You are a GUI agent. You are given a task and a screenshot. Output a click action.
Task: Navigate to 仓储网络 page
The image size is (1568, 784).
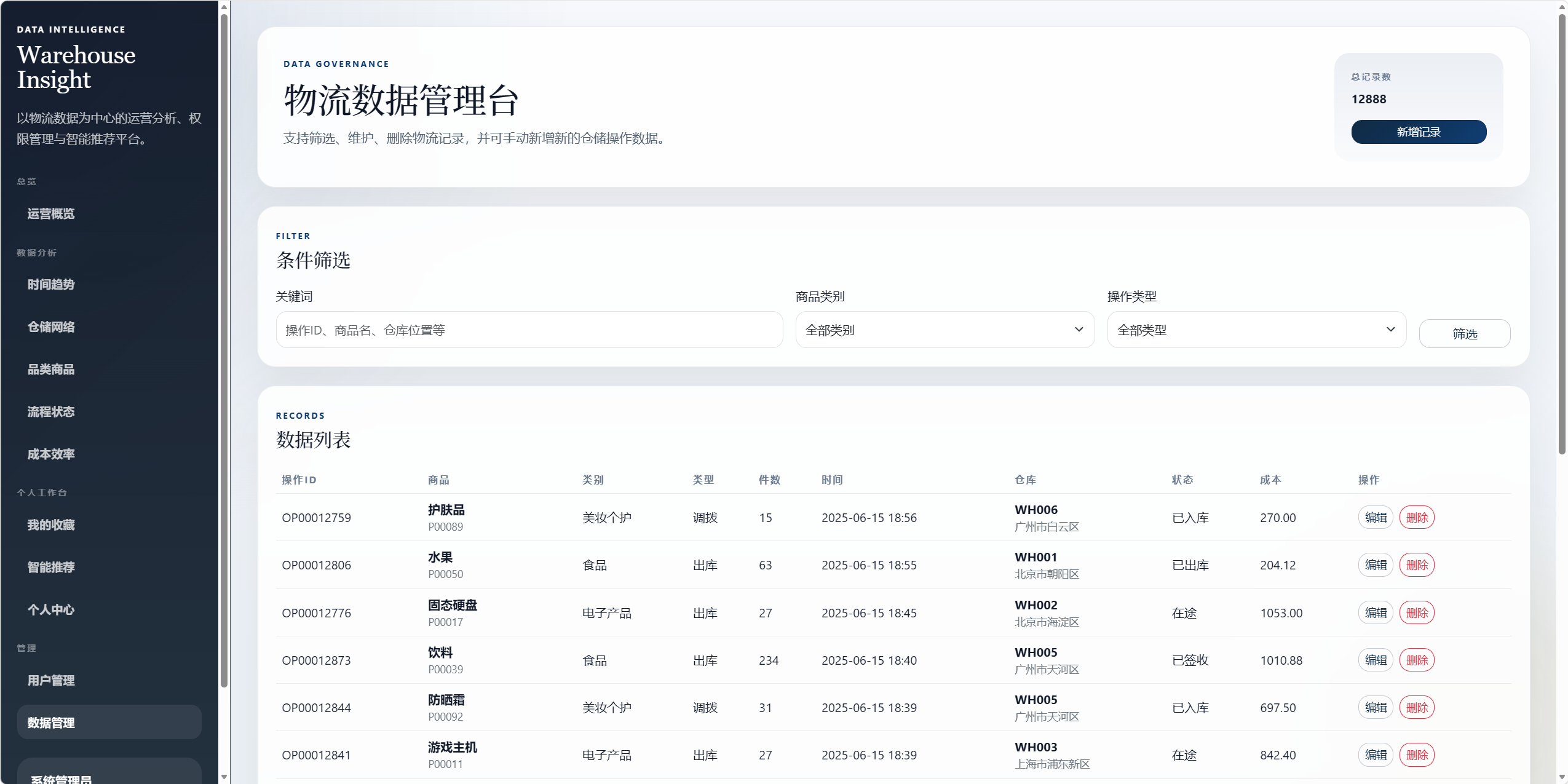pyautogui.click(x=51, y=327)
